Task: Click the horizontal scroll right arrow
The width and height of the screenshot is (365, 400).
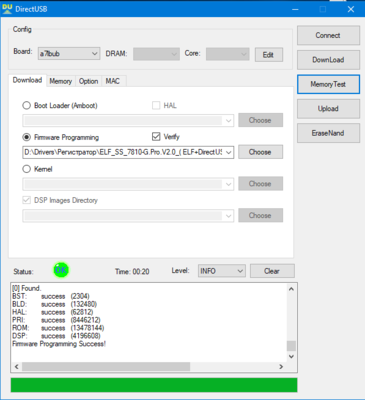Action: click(281, 367)
